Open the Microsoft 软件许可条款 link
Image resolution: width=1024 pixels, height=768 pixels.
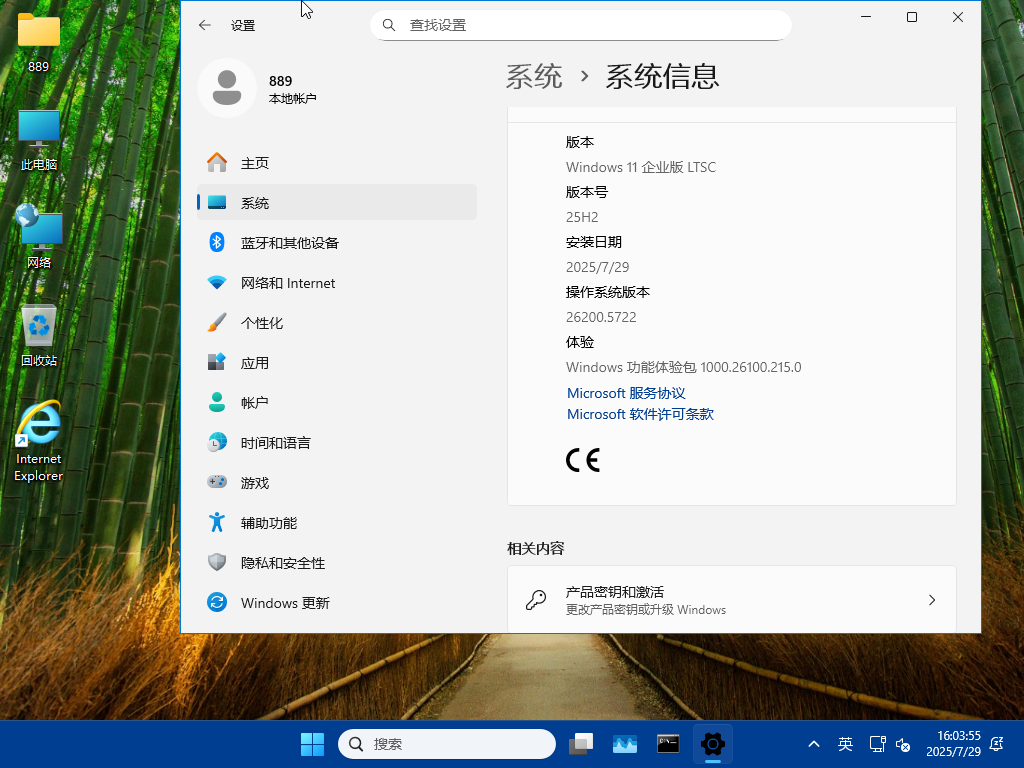click(640, 414)
